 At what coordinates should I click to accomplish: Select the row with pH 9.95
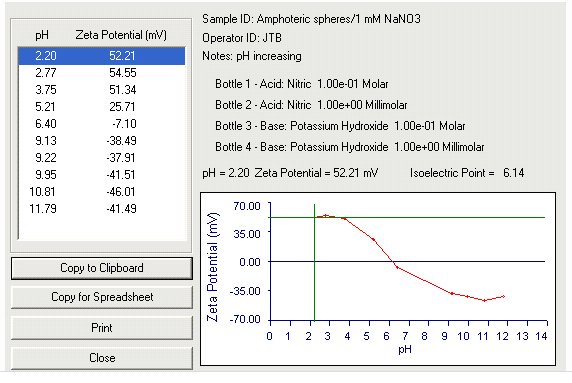point(102,175)
